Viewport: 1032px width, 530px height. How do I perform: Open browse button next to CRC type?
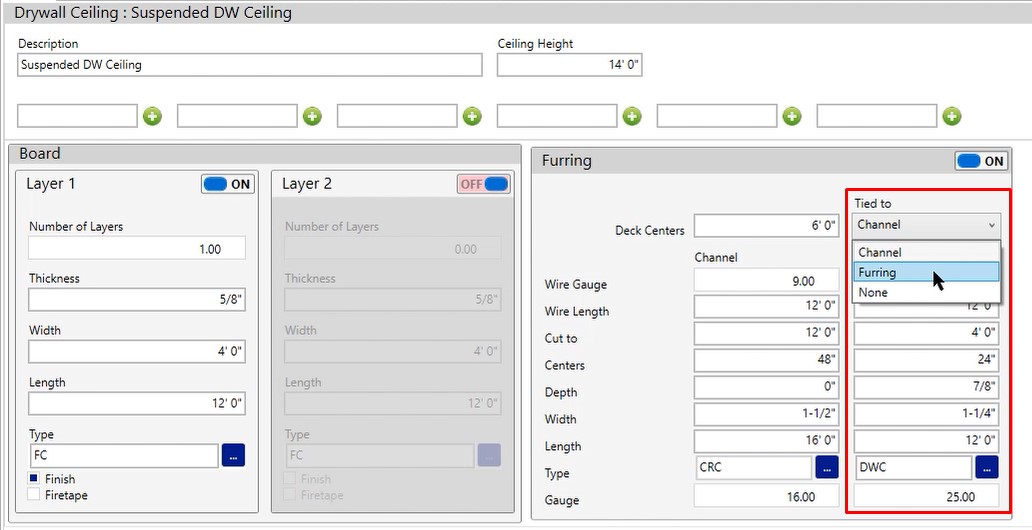[826, 467]
